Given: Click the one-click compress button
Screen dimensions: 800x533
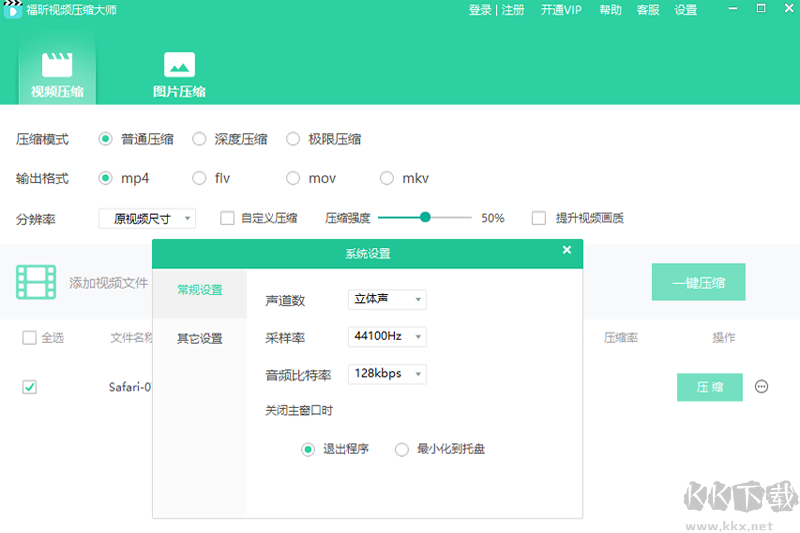Looking at the screenshot, I should 698,283.
